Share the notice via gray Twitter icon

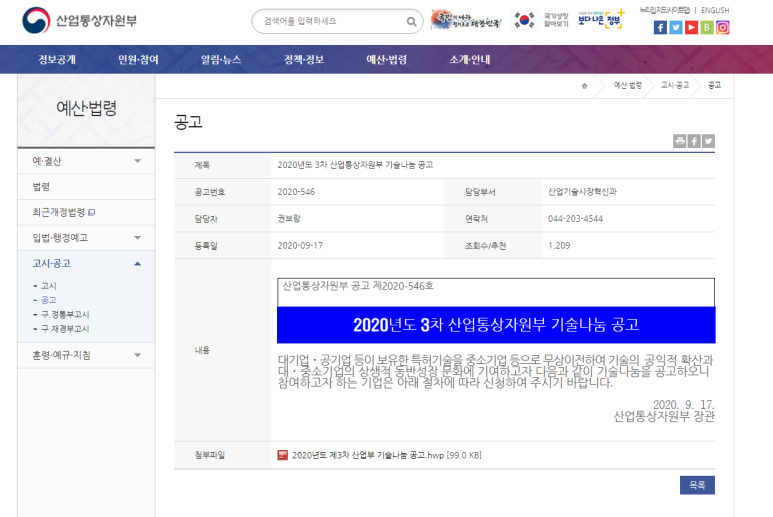[708, 141]
